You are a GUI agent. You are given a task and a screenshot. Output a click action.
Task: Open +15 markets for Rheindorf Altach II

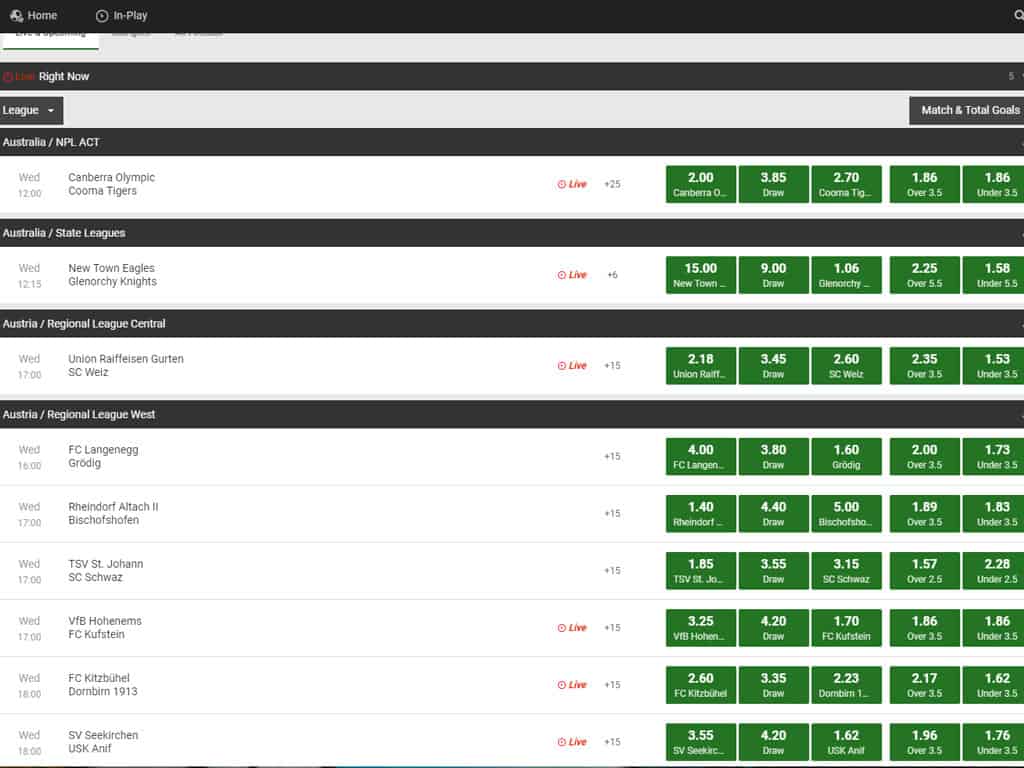(613, 513)
